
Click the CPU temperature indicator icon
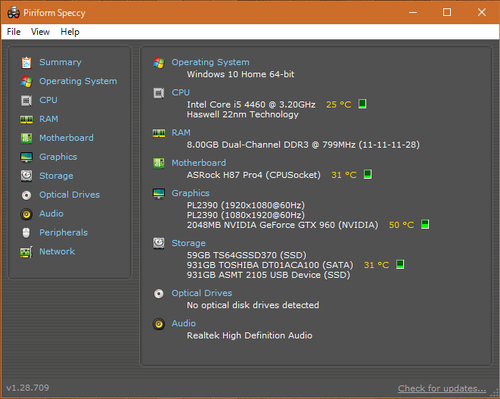(x=362, y=104)
